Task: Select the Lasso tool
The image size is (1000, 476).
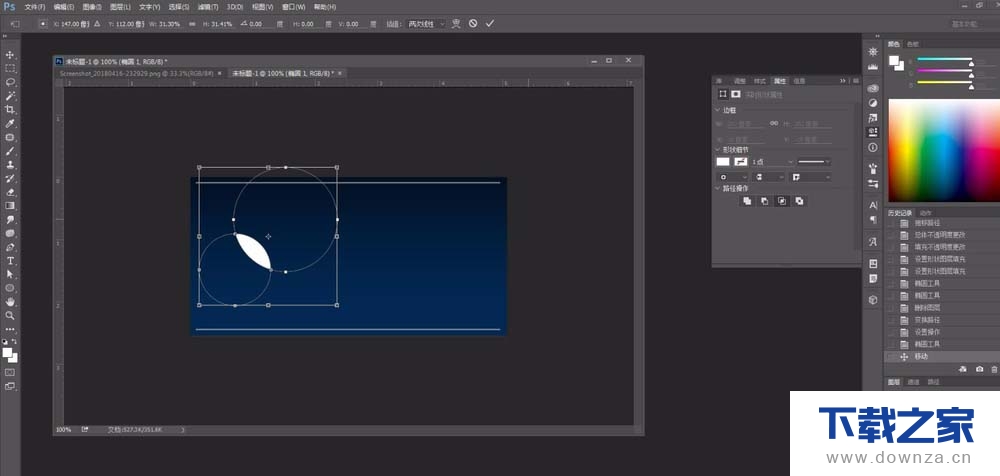Action: tap(10, 82)
